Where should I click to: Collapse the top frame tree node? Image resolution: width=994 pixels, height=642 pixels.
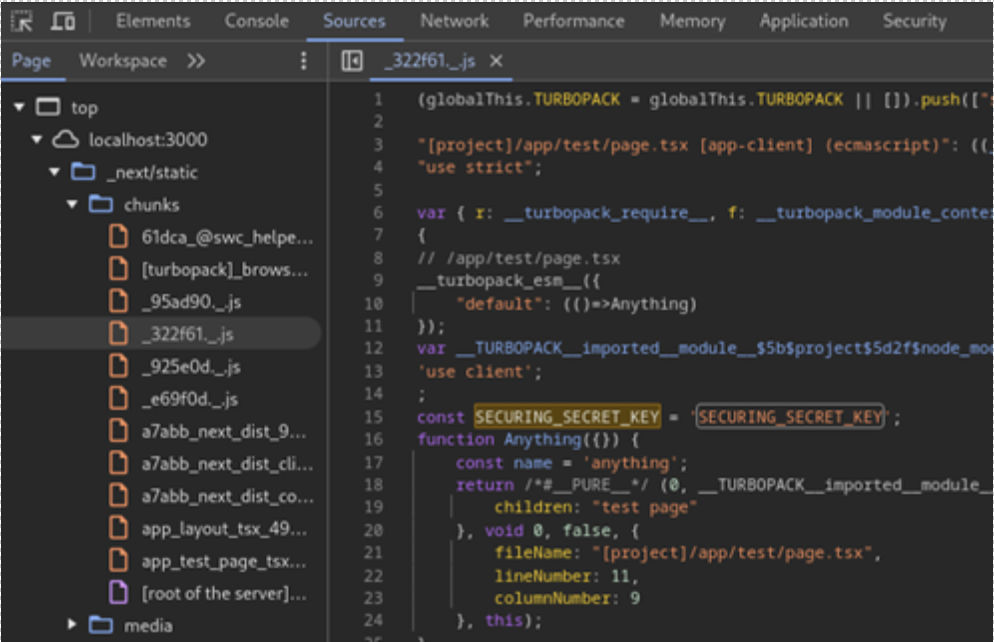[x=19, y=107]
